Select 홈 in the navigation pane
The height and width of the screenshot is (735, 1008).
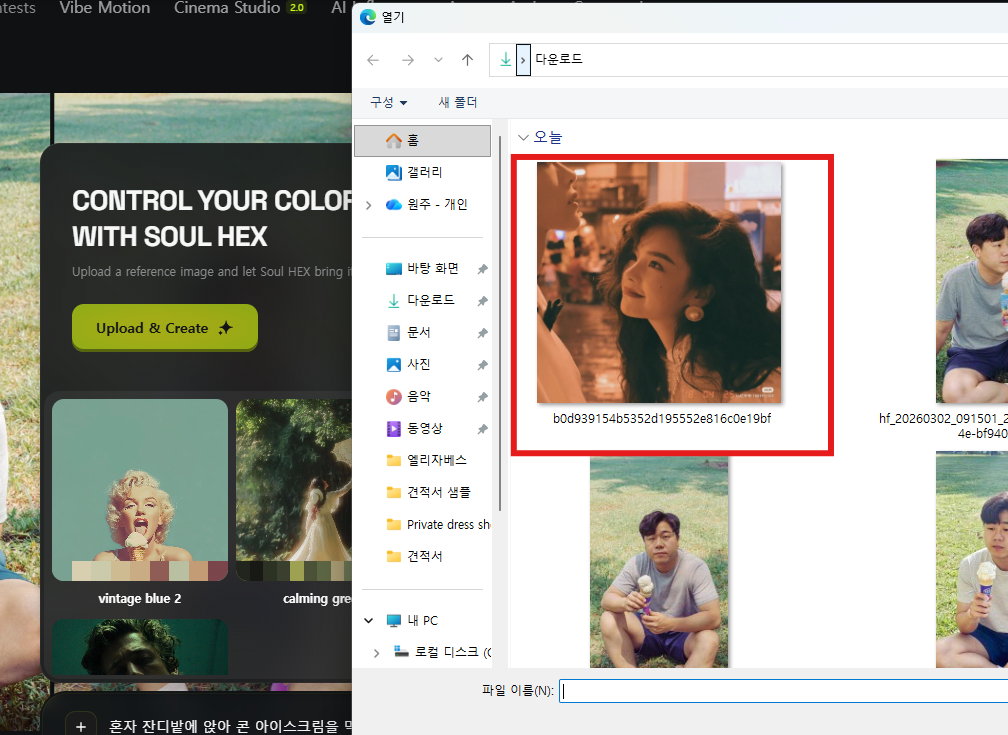click(x=422, y=140)
